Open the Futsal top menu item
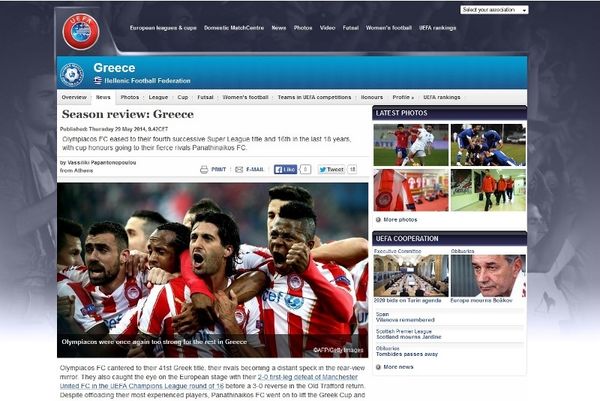The image size is (600, 401). click(x=351, y=28)
